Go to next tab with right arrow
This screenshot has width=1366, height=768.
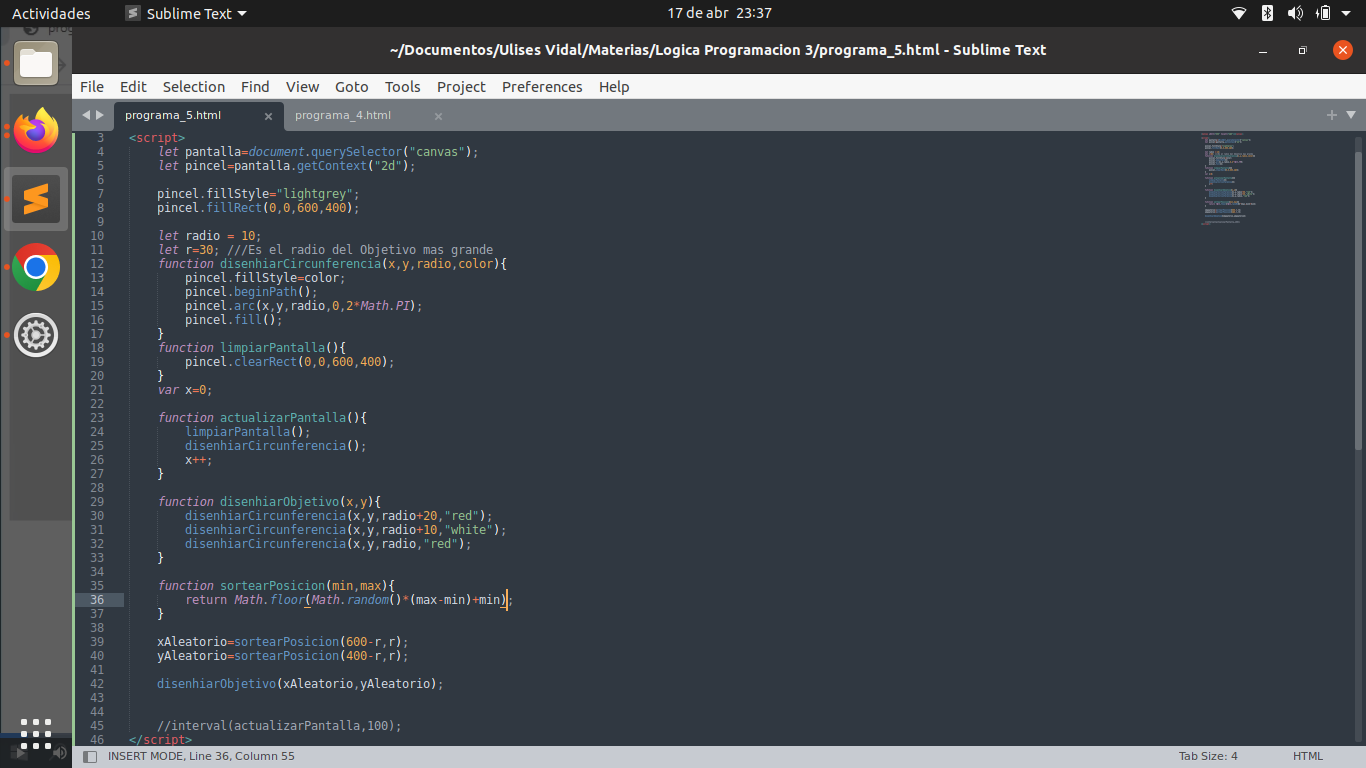(99, 115)
